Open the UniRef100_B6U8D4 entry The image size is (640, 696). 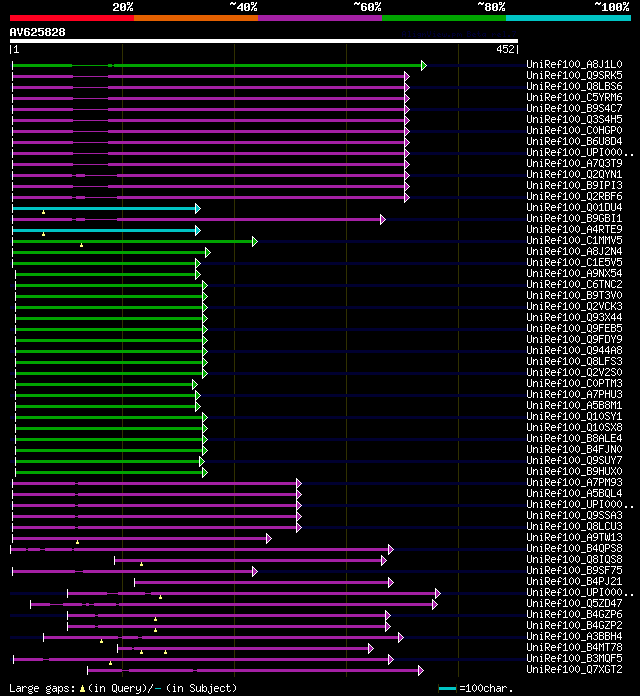(x=574, y=142)
